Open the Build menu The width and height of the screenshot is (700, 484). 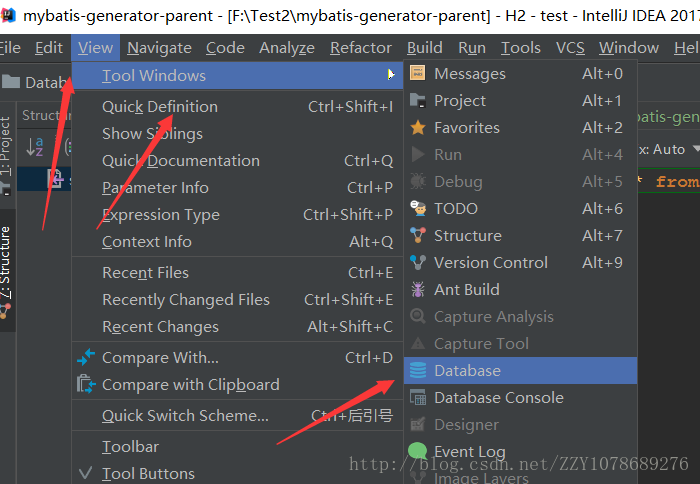pos(425,48)
